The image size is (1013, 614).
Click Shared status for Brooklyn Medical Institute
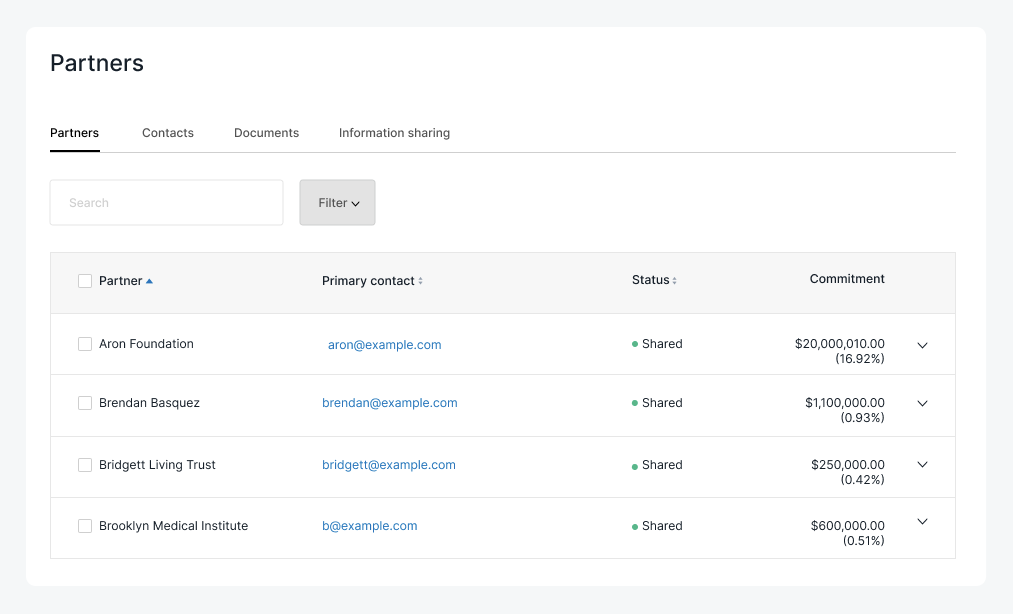tap(657, 526)
